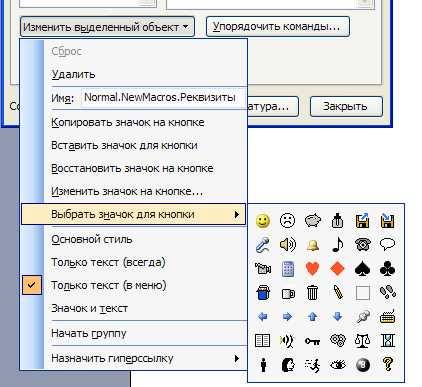422x387 pixels.
Task: Enable 'Значок и текст' style
Action: pyautogui.click(x=134, y=308)
